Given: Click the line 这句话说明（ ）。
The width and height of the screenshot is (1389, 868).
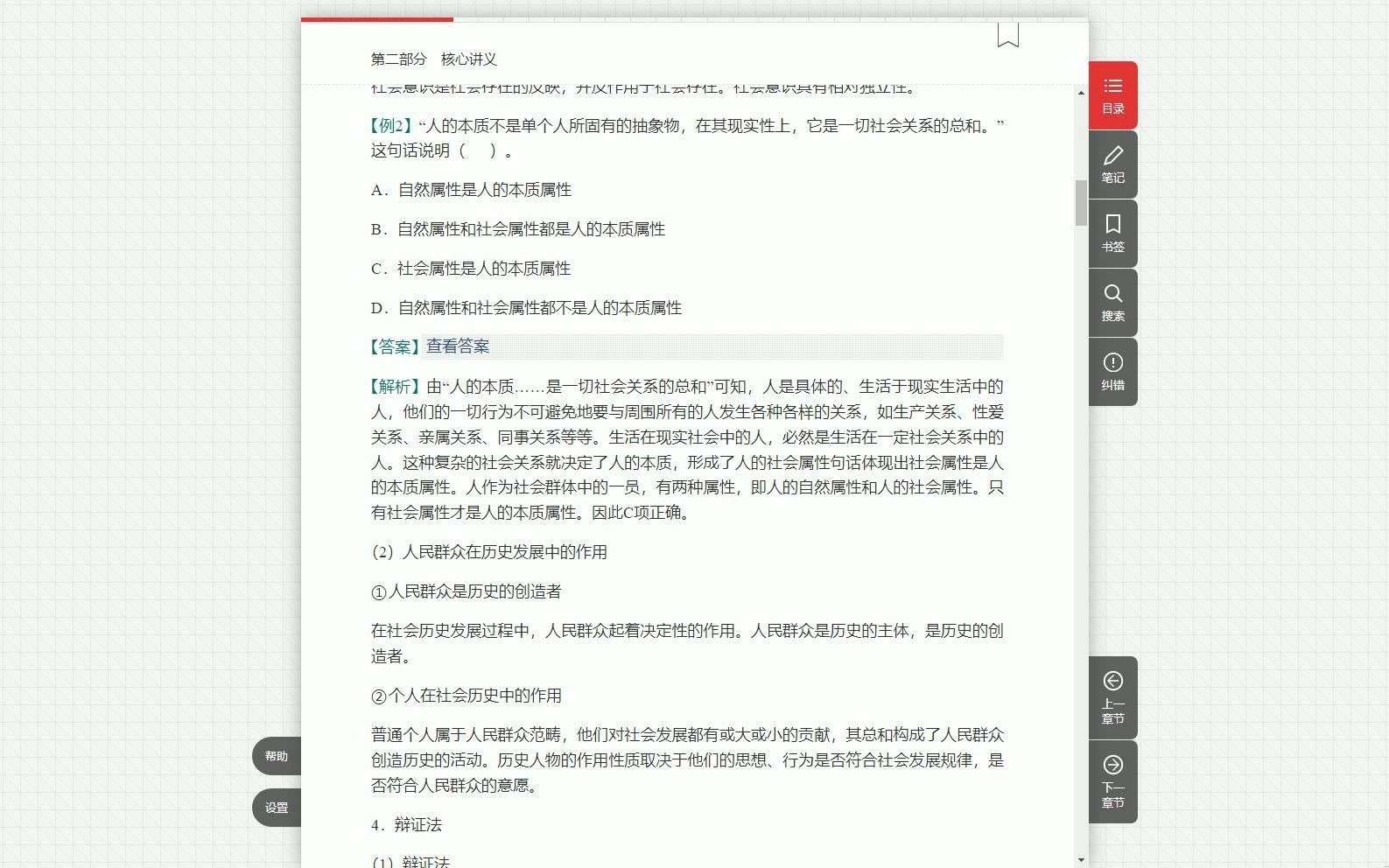Looking at the screenshot, I should pos(442,150).
